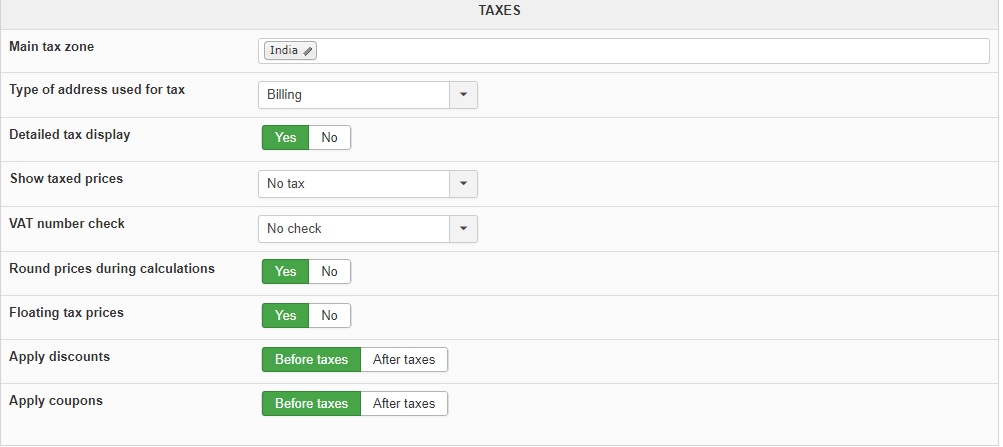
Task: Choose No for Floating tax prices
Action: coord(329,316)
